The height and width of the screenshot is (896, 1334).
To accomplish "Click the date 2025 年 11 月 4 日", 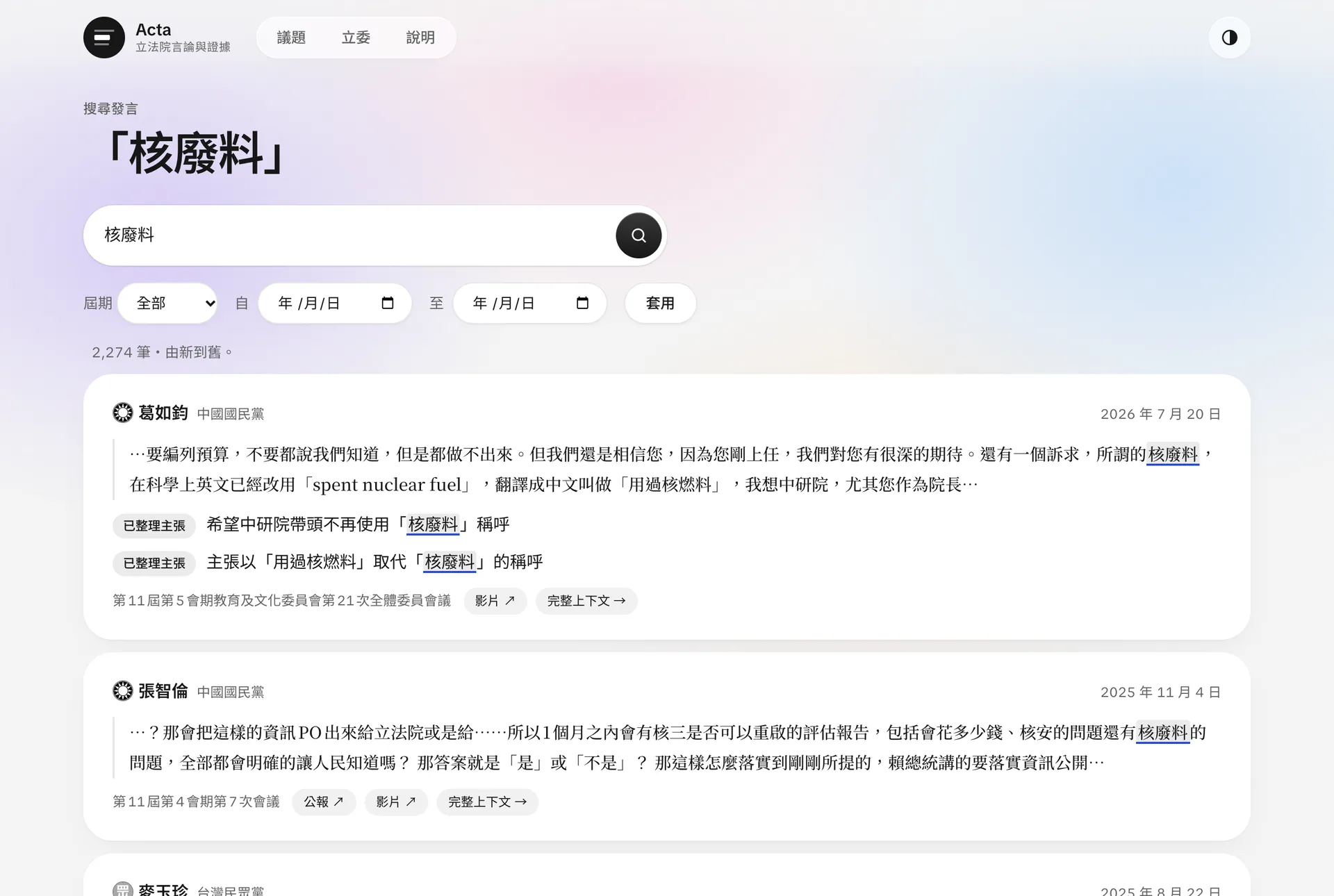I will (1160, 692).
